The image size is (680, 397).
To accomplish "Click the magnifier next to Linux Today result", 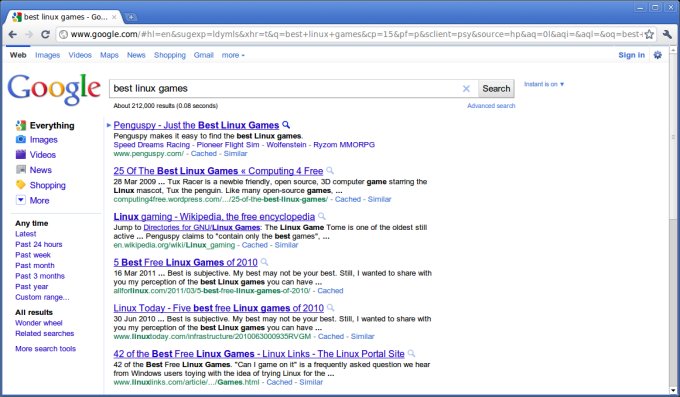I will click(330, 308).
